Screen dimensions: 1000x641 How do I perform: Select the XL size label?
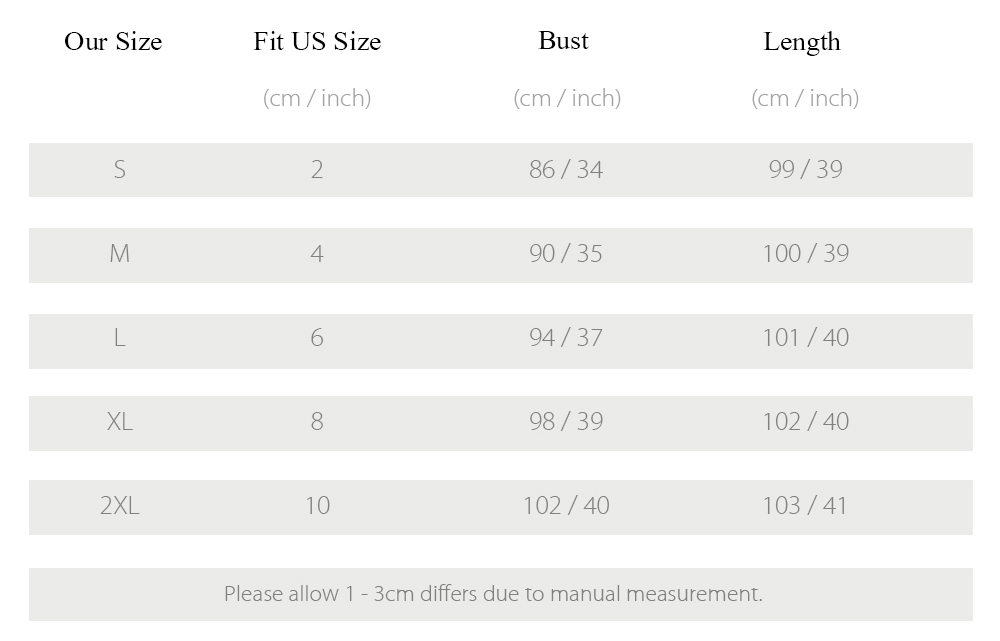119,422
